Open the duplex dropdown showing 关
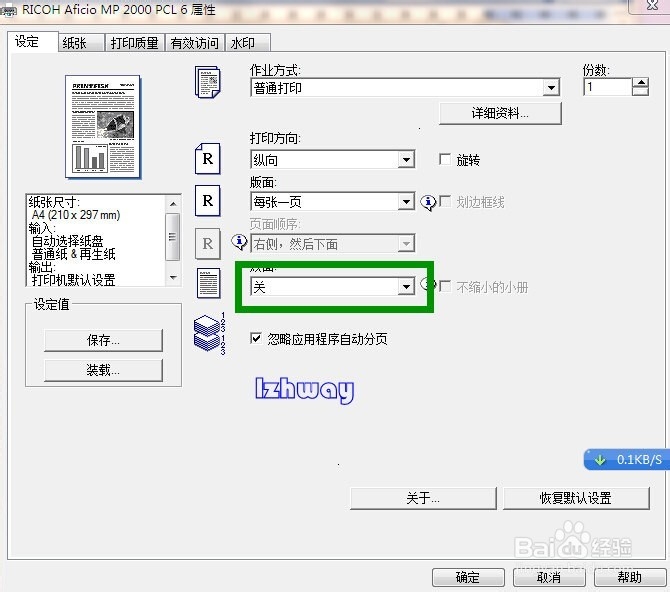The width and height of the screenshot is (670, 592). click(332, 286)
